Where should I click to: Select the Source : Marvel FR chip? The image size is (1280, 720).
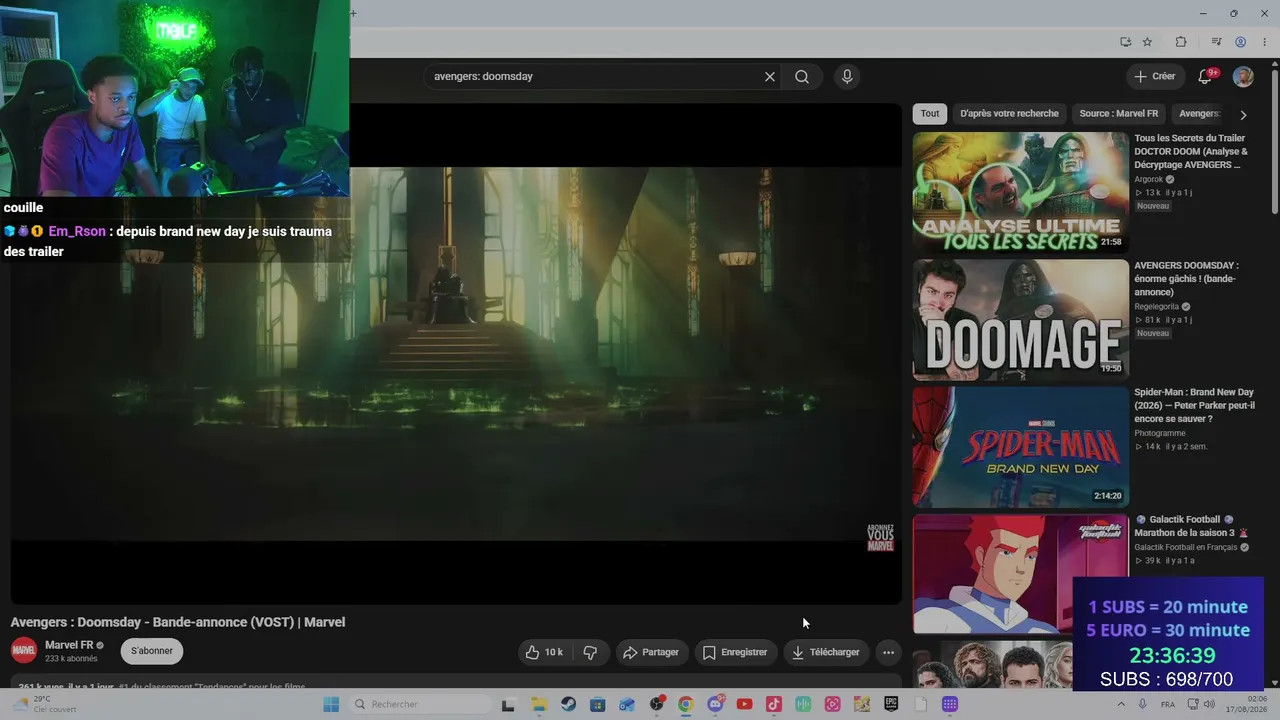pos(1119,114)
